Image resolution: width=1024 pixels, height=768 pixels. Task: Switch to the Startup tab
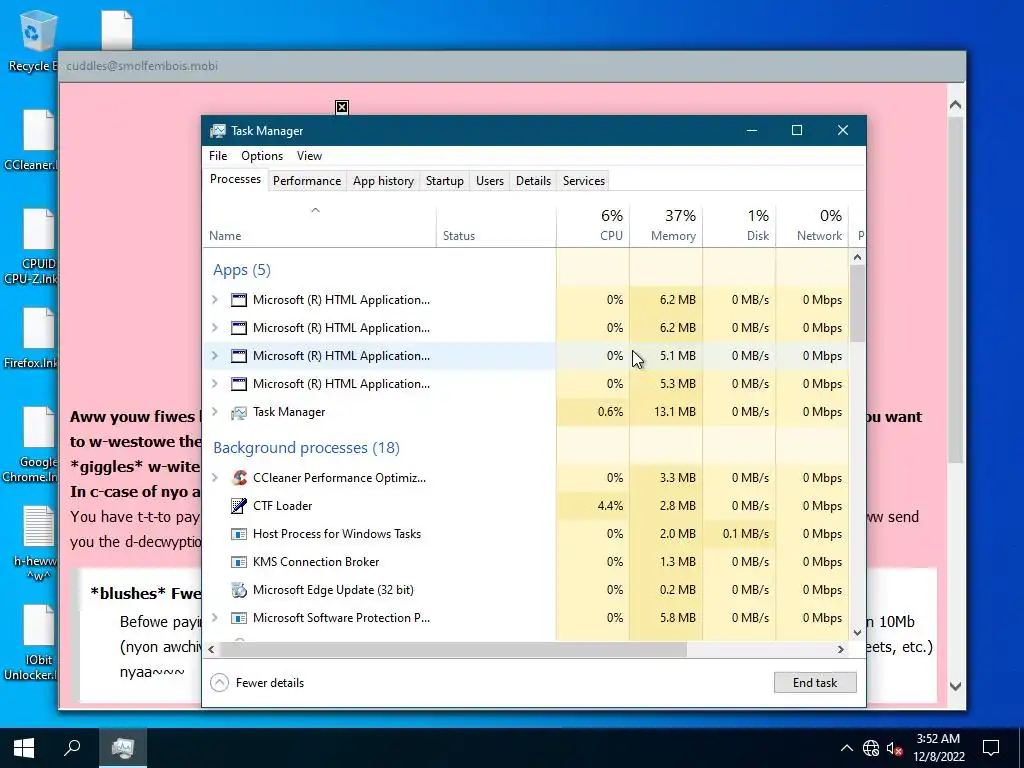[445, 181]
